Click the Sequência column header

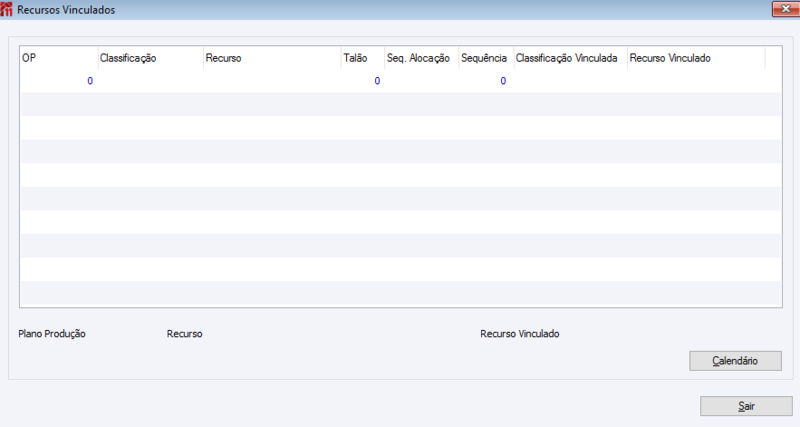click(x=486, y=58)
